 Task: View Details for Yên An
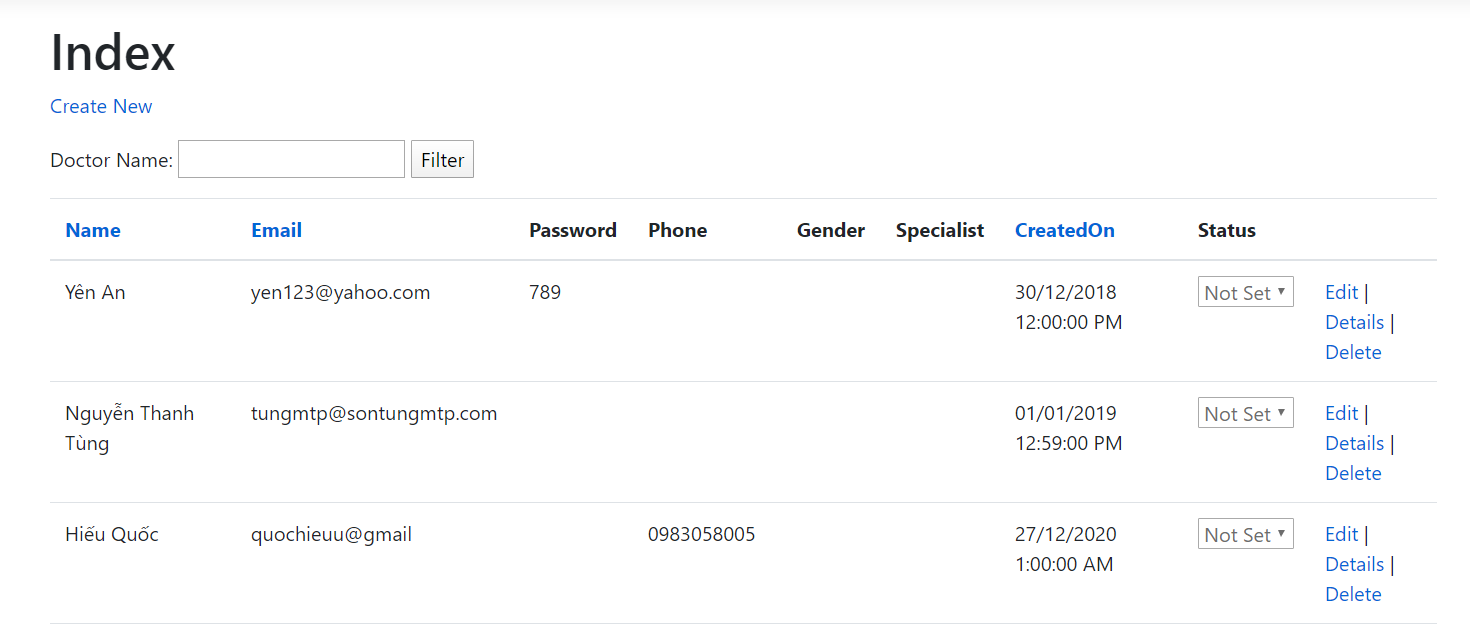[x=1354, y=322]
